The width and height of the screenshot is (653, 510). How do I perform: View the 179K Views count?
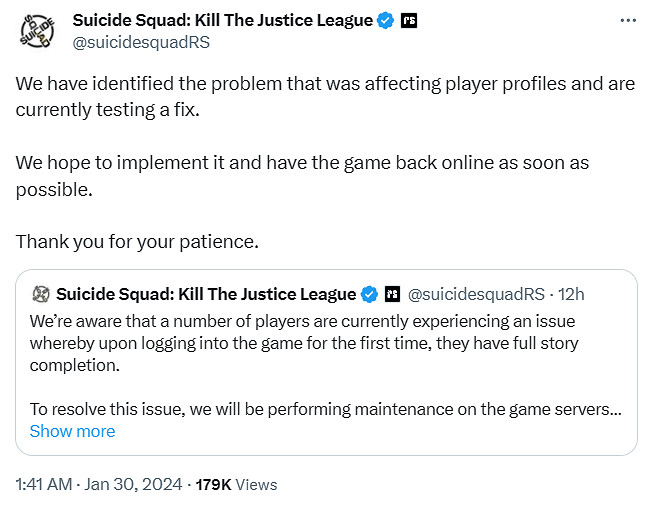click(x=239, y=484)
